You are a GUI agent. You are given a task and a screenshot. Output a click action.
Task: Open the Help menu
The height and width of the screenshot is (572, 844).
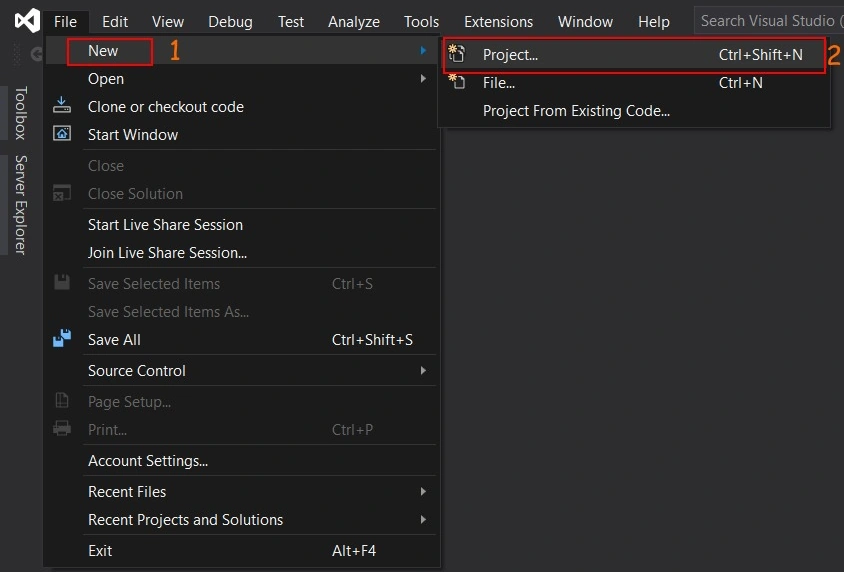653,22
